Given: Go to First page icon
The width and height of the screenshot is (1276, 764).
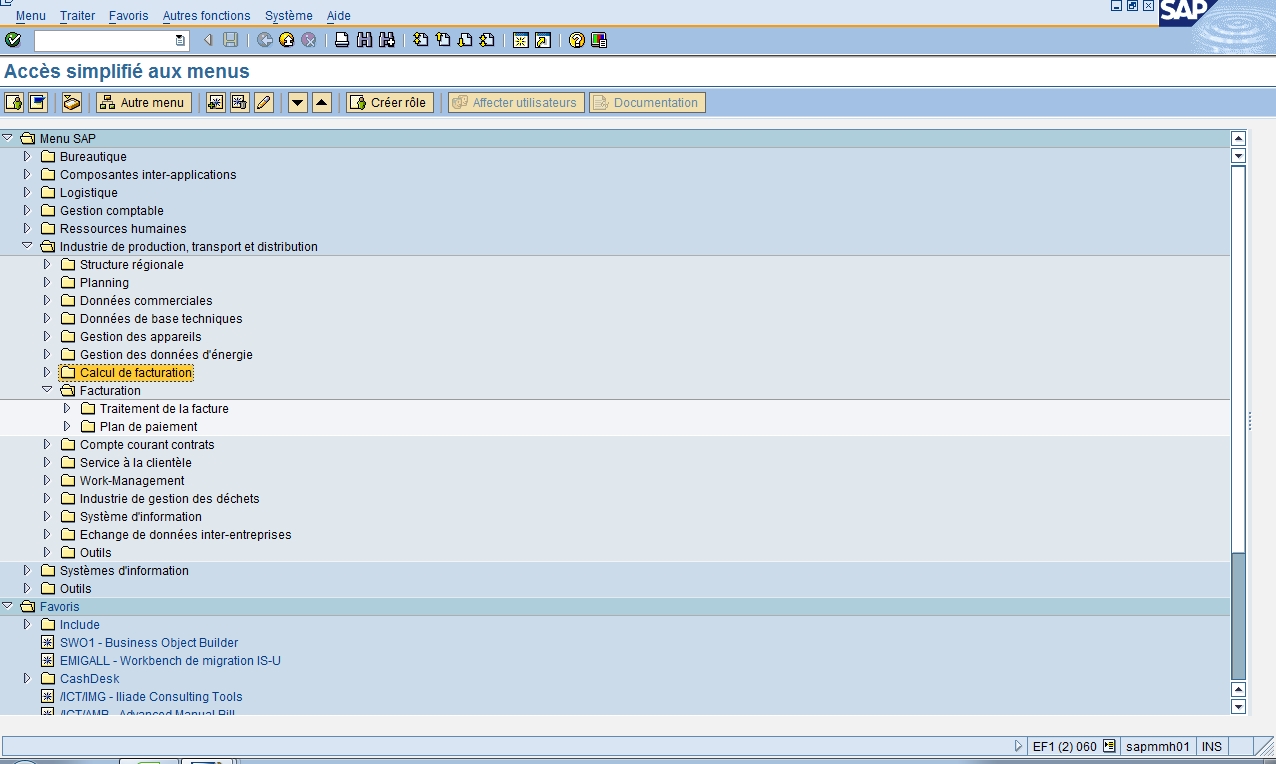Looking at the screenshot, I should point(420,40).
